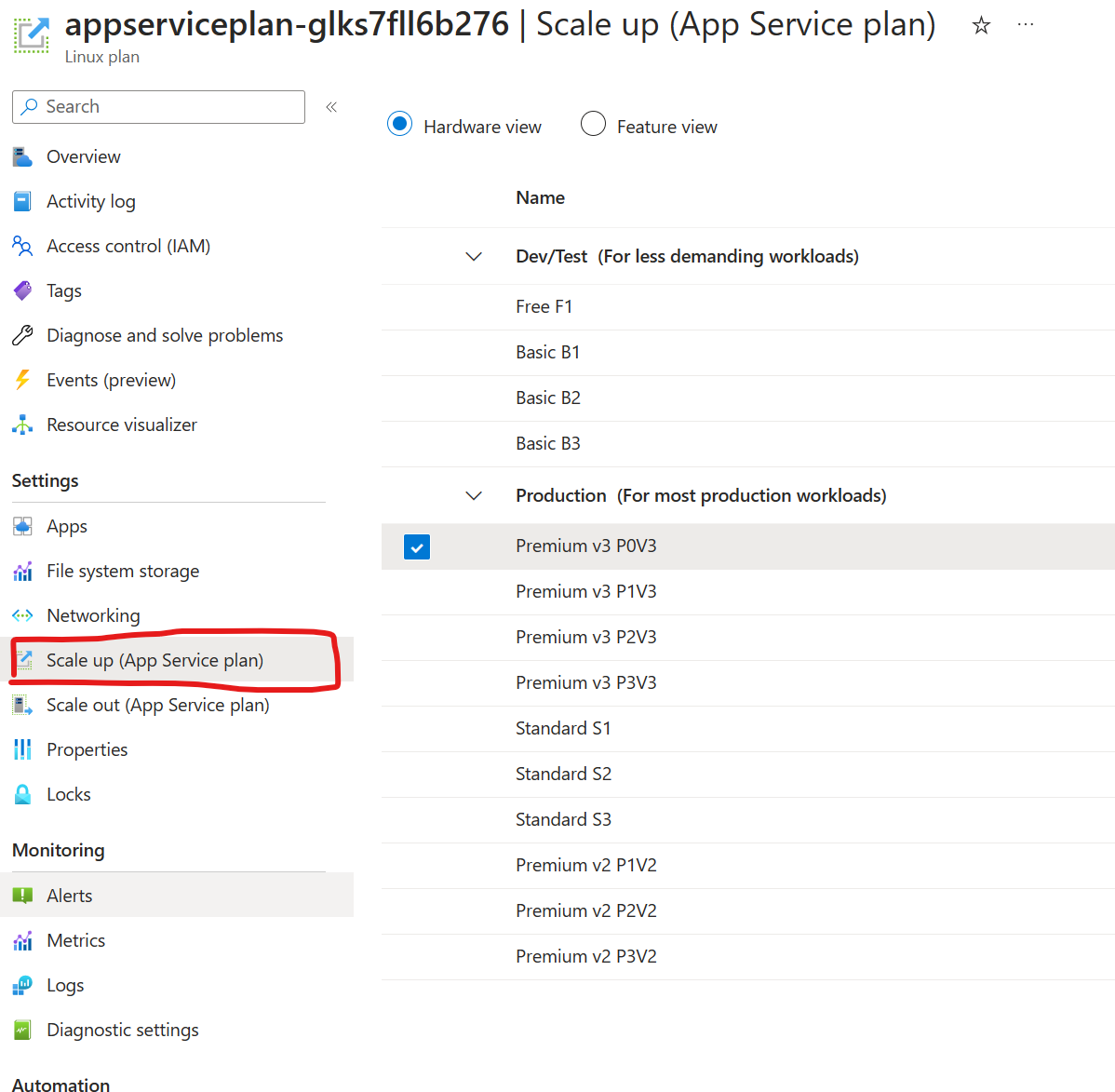Click the Production group heading text
The width and height of the screenshot is (1115, 1092).
701,495
